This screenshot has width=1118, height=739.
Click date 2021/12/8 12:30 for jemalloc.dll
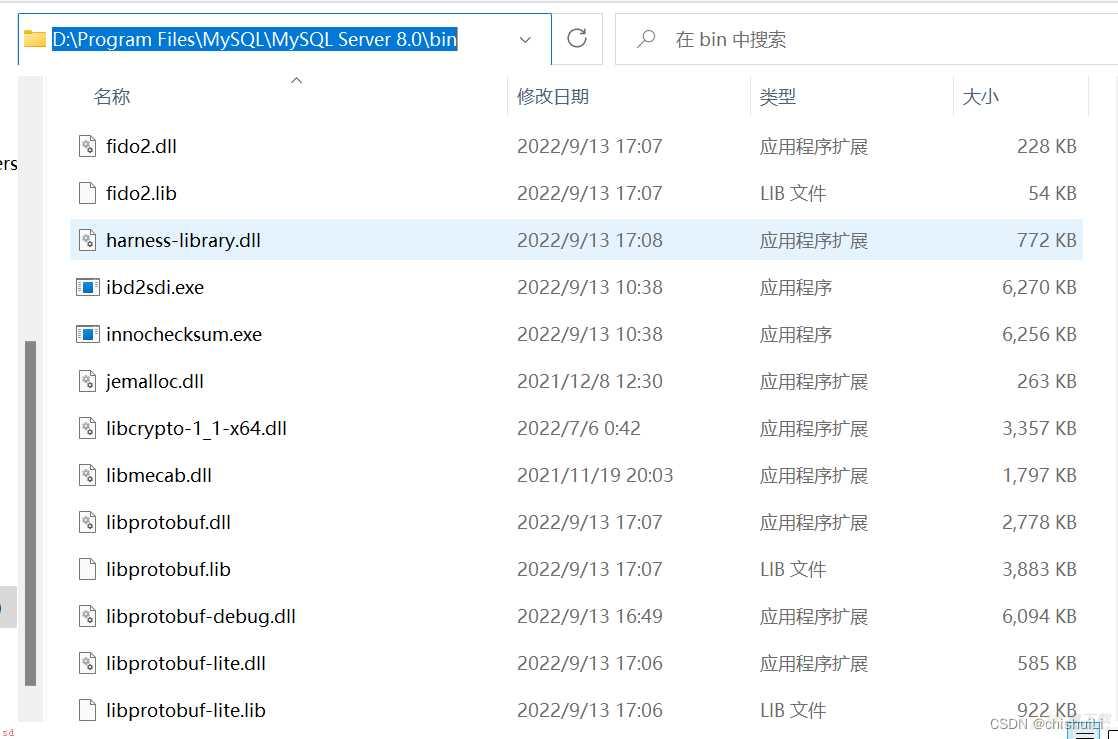tap(590, 382)
